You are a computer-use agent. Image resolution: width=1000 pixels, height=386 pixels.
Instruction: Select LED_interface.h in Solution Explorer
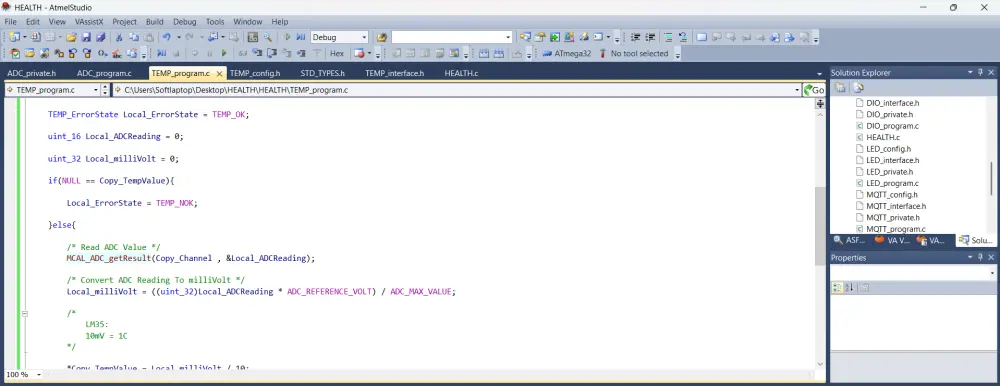888,160
